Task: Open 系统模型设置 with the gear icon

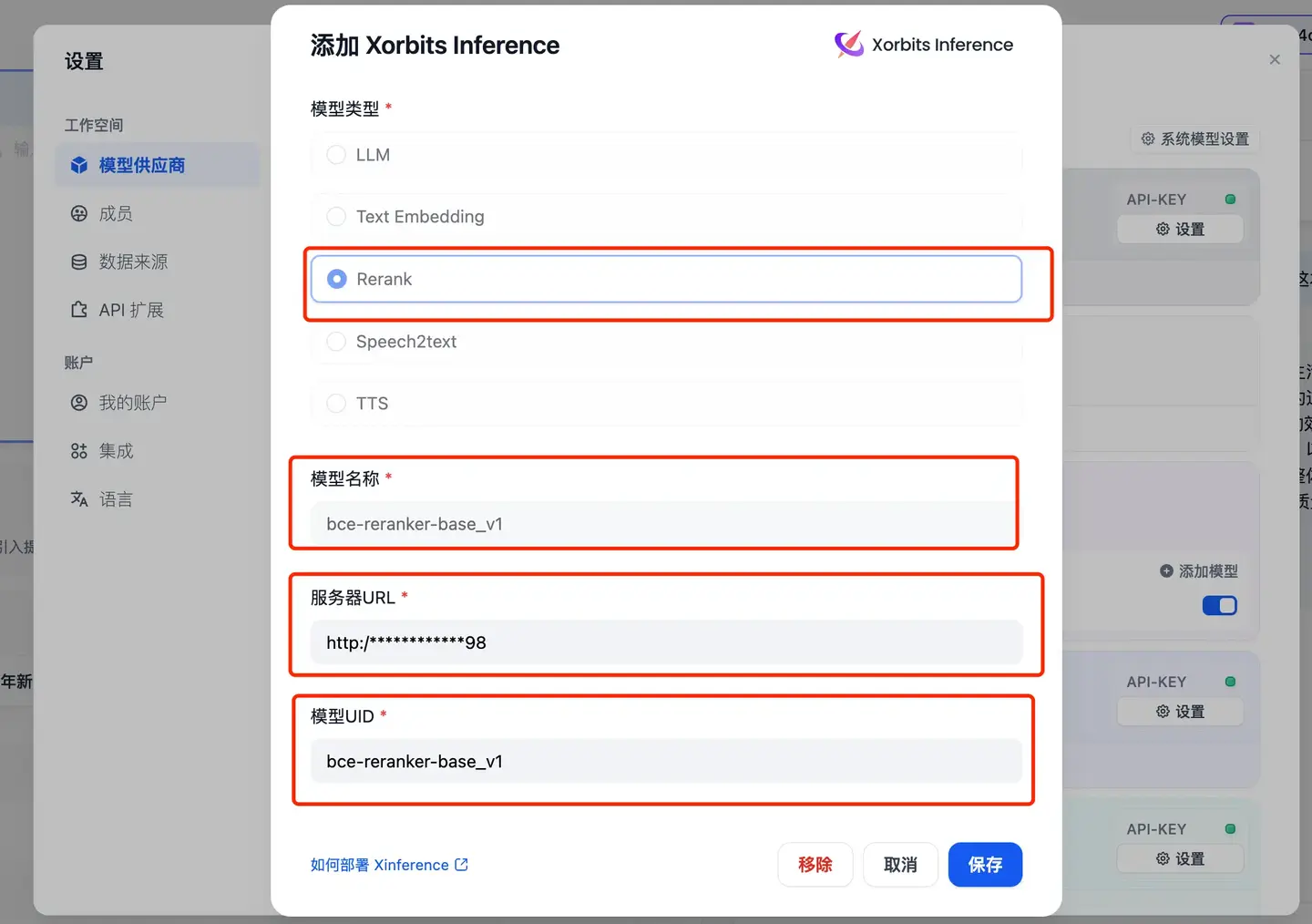Action: [1148, 139]
